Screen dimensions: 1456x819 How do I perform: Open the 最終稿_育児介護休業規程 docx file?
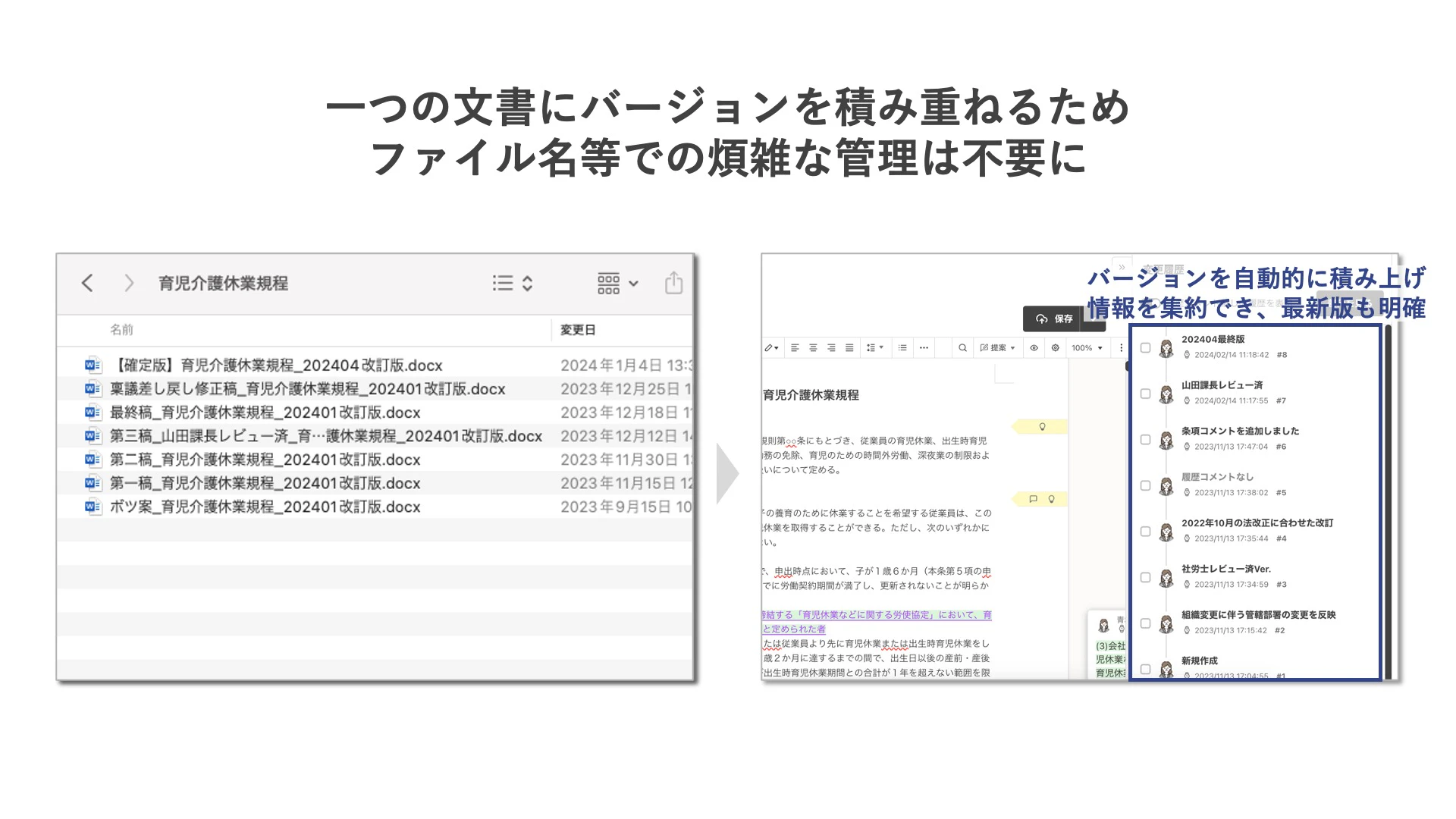click(265, 413)
